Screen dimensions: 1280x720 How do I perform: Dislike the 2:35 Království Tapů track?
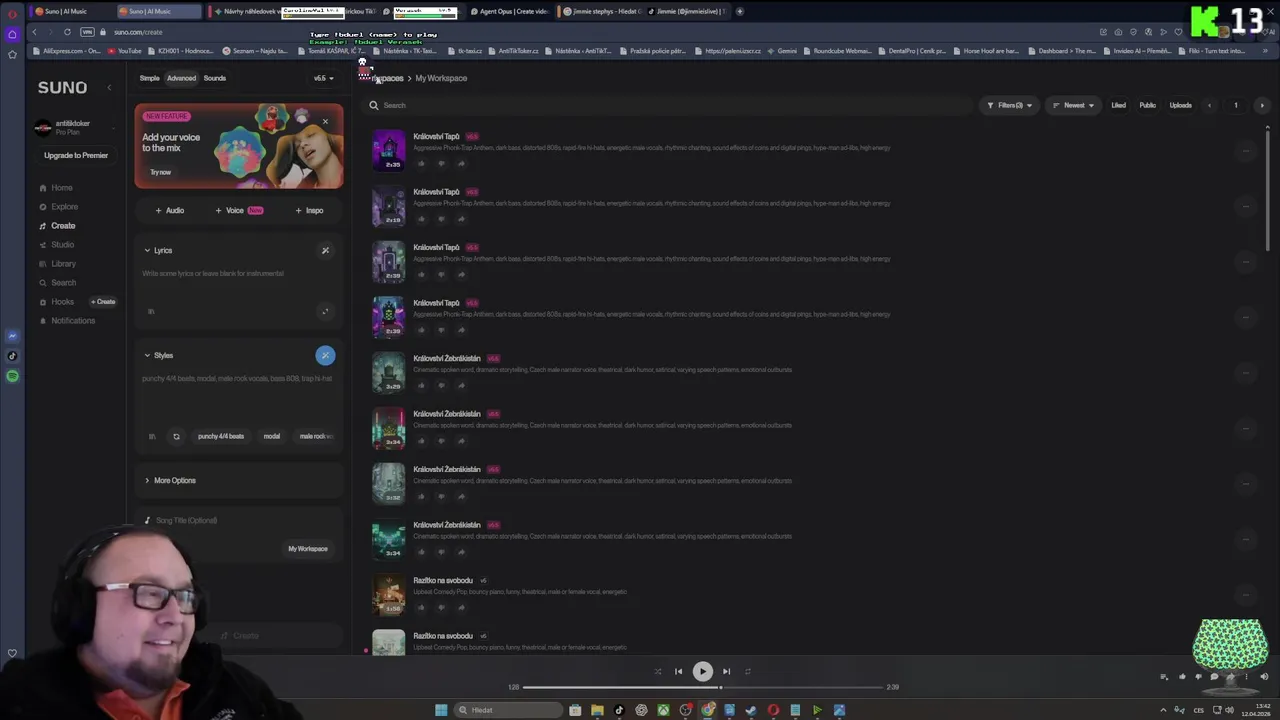[x=441, y=164]
